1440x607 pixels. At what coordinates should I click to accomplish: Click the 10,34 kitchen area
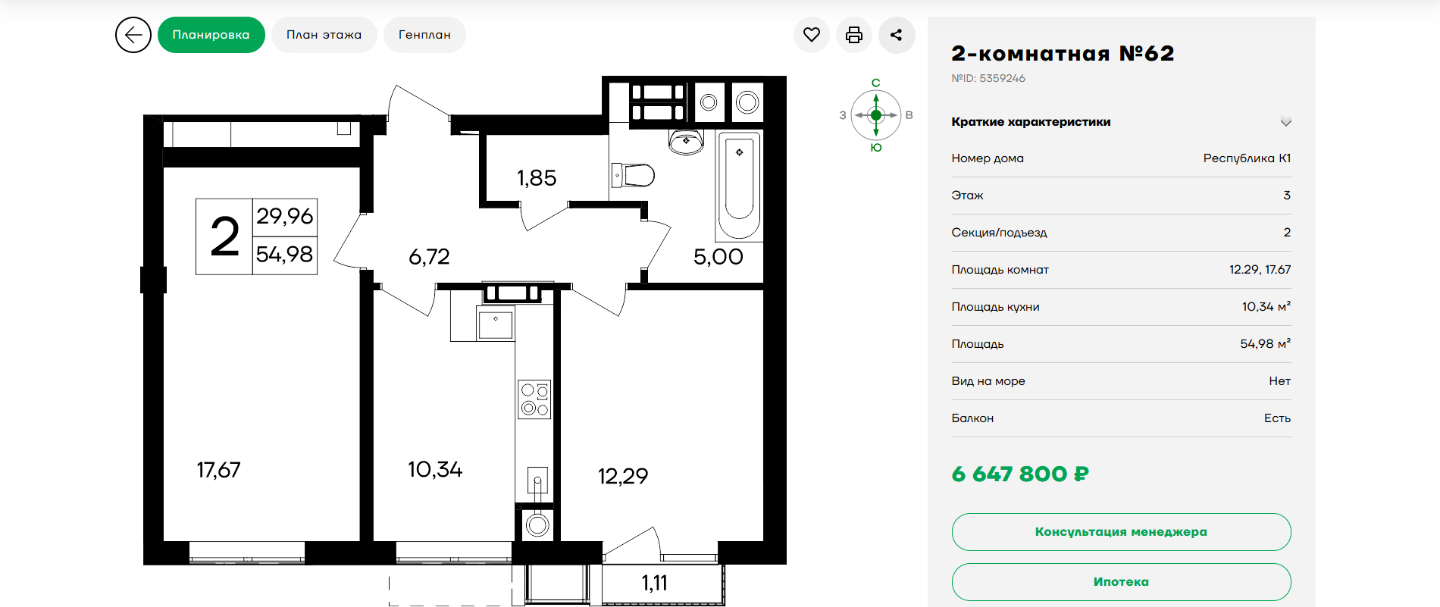tap(435, 468)
